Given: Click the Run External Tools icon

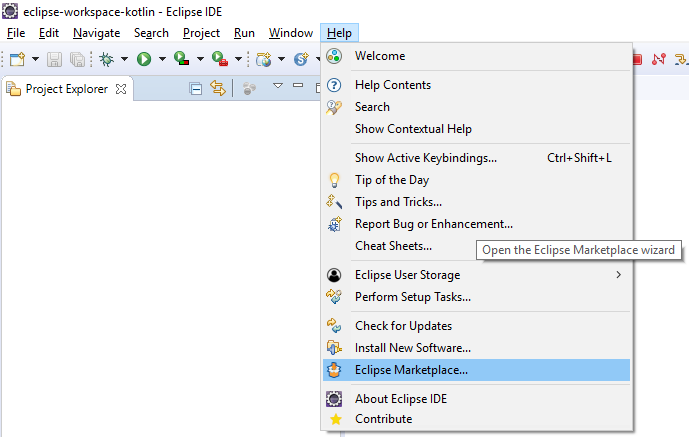Looking at the screenshot, I should (219, 58).
